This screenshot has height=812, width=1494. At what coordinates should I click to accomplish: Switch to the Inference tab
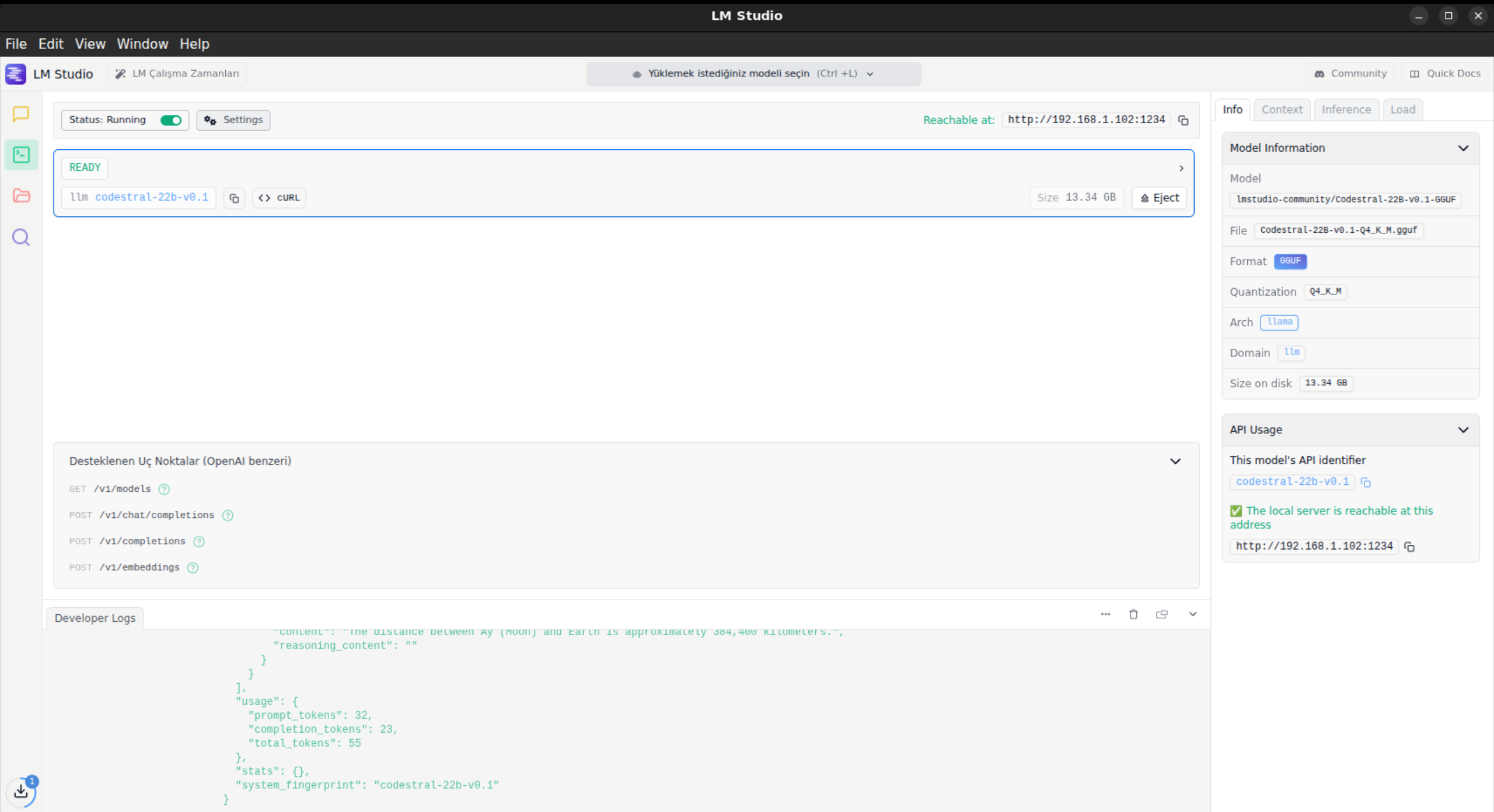pos(1346,110)
